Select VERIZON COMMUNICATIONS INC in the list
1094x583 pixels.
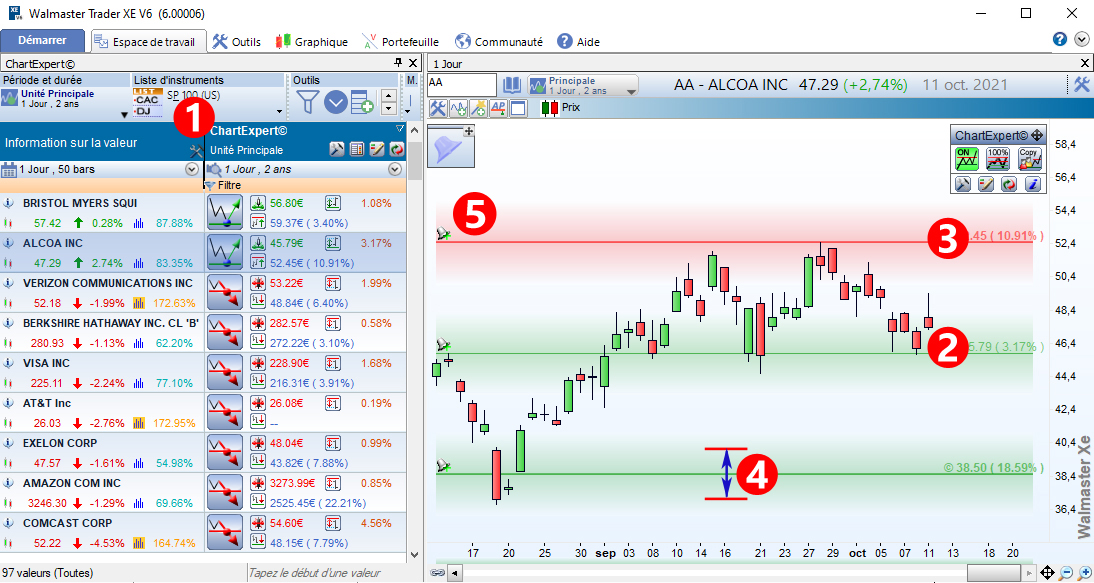click(x=107, y=283)
